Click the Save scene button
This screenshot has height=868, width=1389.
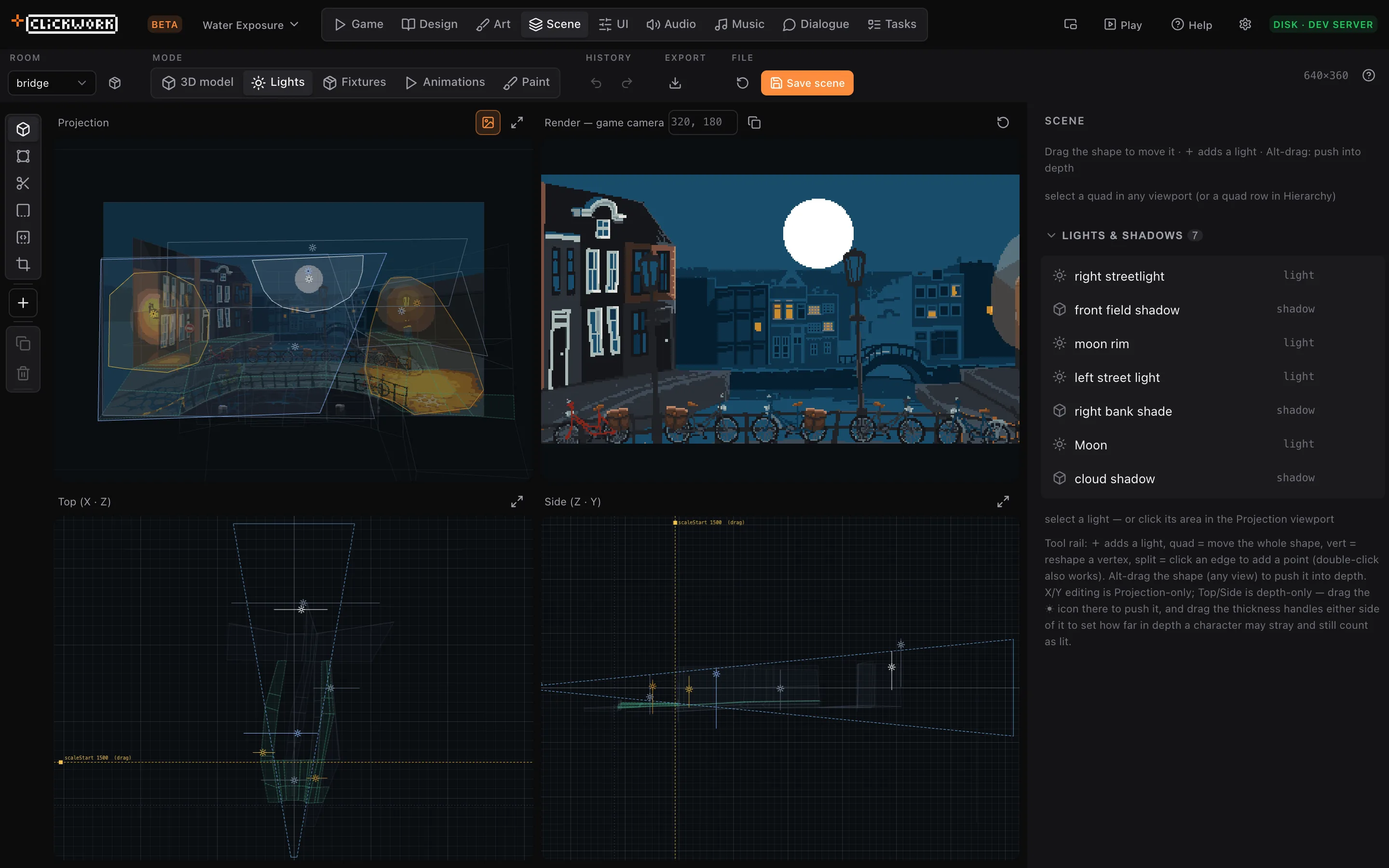click(807, 82)
